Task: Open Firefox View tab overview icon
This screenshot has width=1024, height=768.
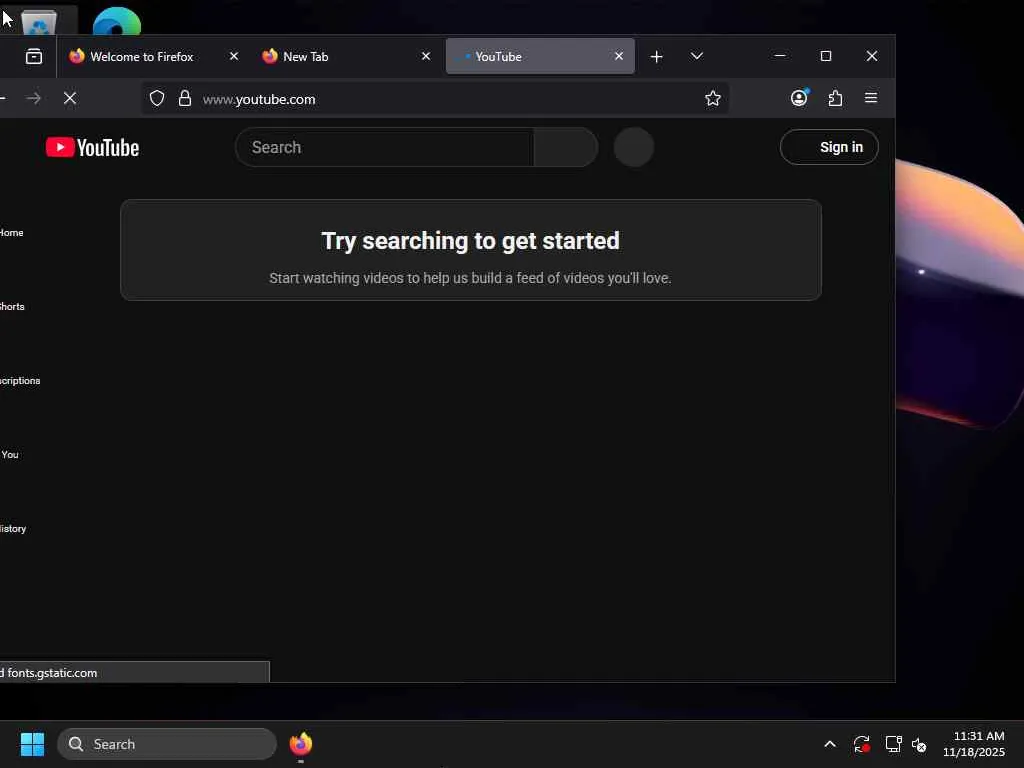Action: coord(34,57)
